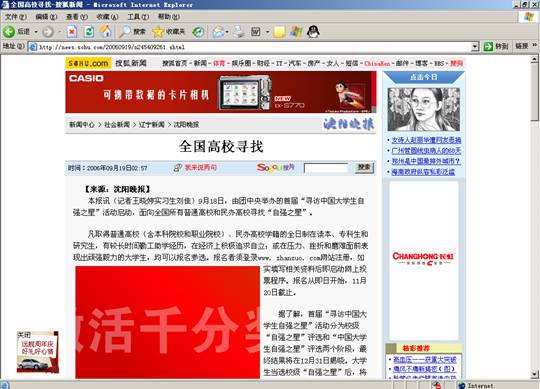Click the Refresh page icon
This screenshot has width=540, height=389.
(x=89, y=32)
